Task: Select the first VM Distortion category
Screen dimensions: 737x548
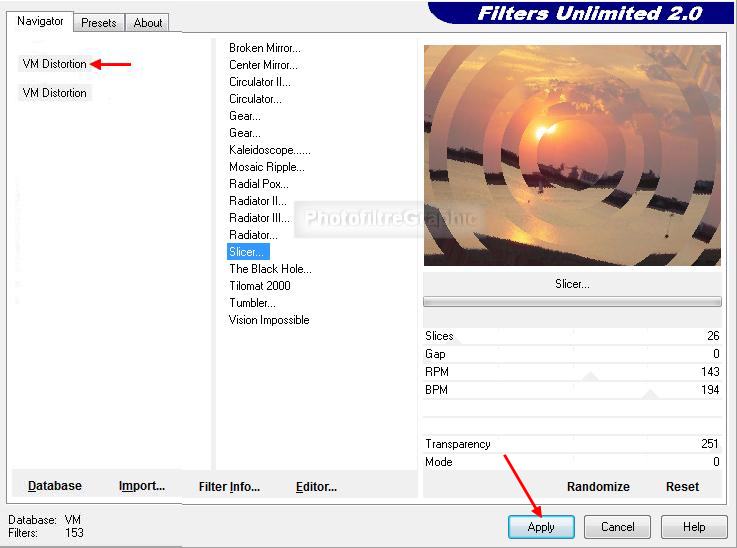Action: [x=55, y=64]
